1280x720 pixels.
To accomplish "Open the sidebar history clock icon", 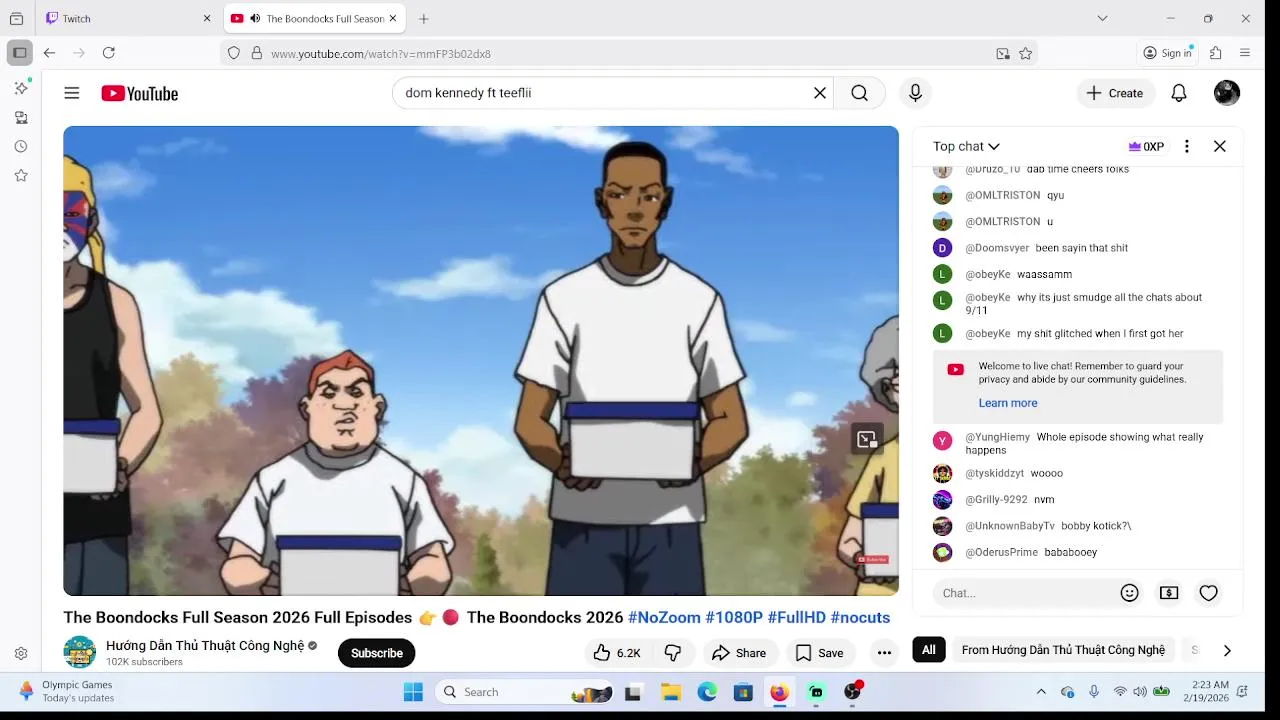I will tap(21, 146).
